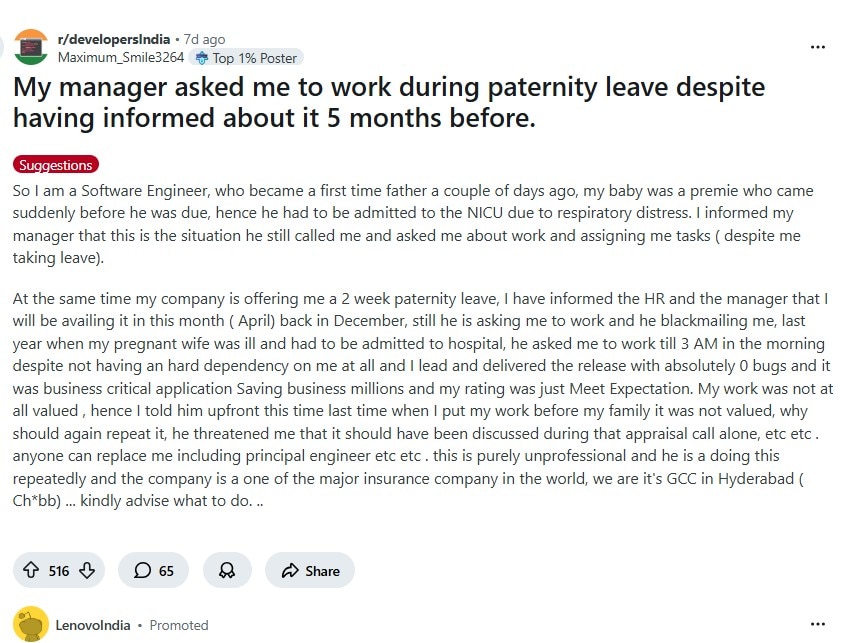Screen dimensions: 859x643
Task: Go to the r/developersIndia subreddit
Action: 112,39
